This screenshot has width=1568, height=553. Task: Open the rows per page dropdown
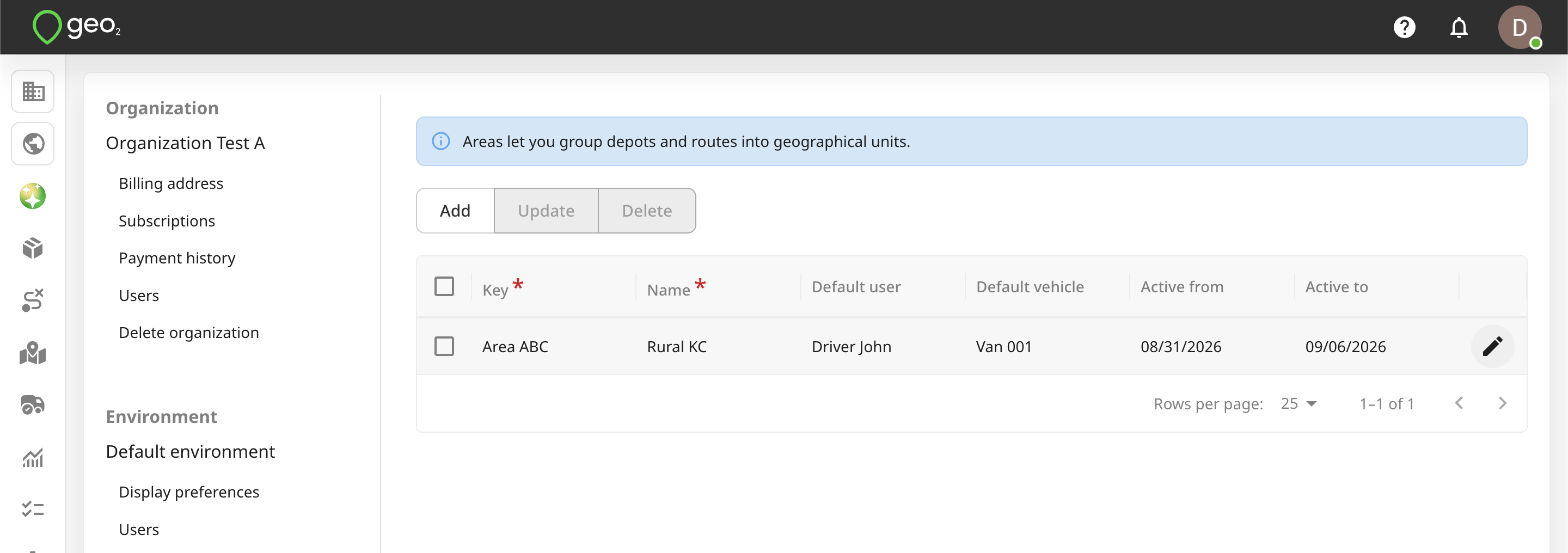click(1298, 403)
